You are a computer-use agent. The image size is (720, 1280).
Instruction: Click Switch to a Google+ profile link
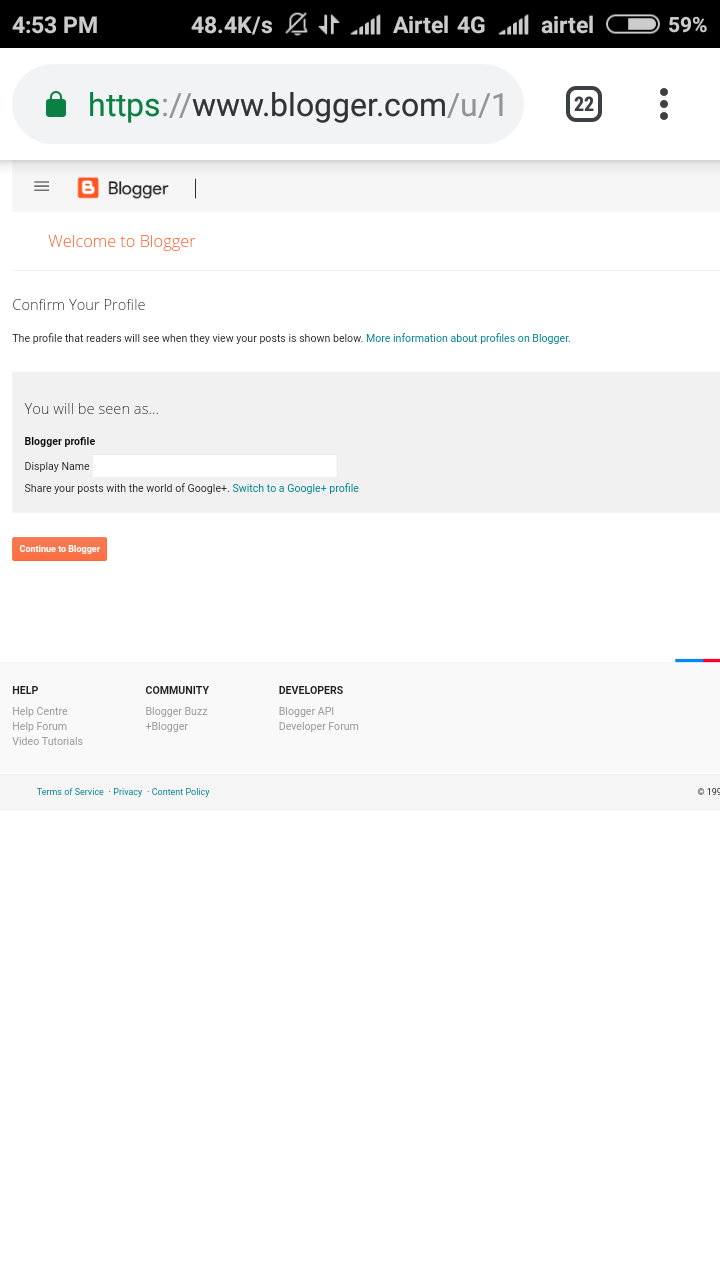click(x=295, y=489)
